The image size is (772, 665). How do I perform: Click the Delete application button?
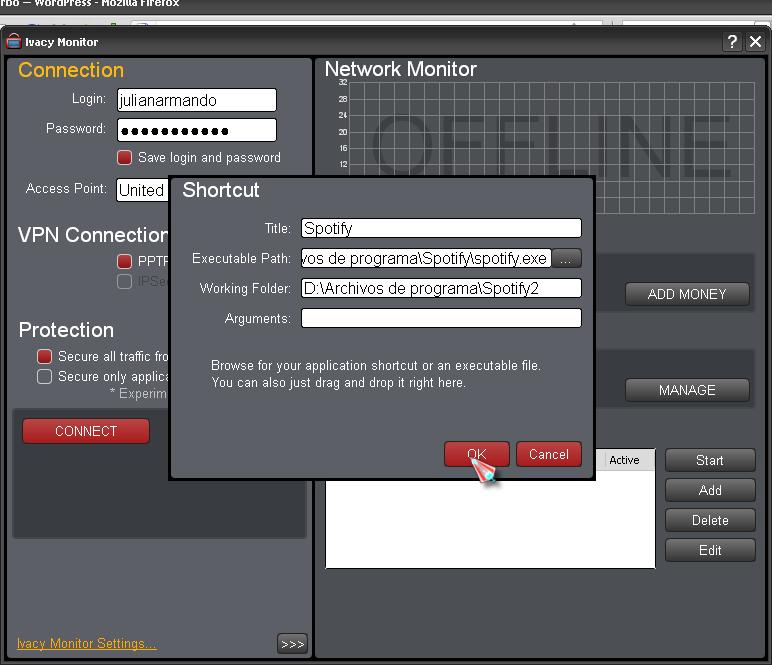710,520
